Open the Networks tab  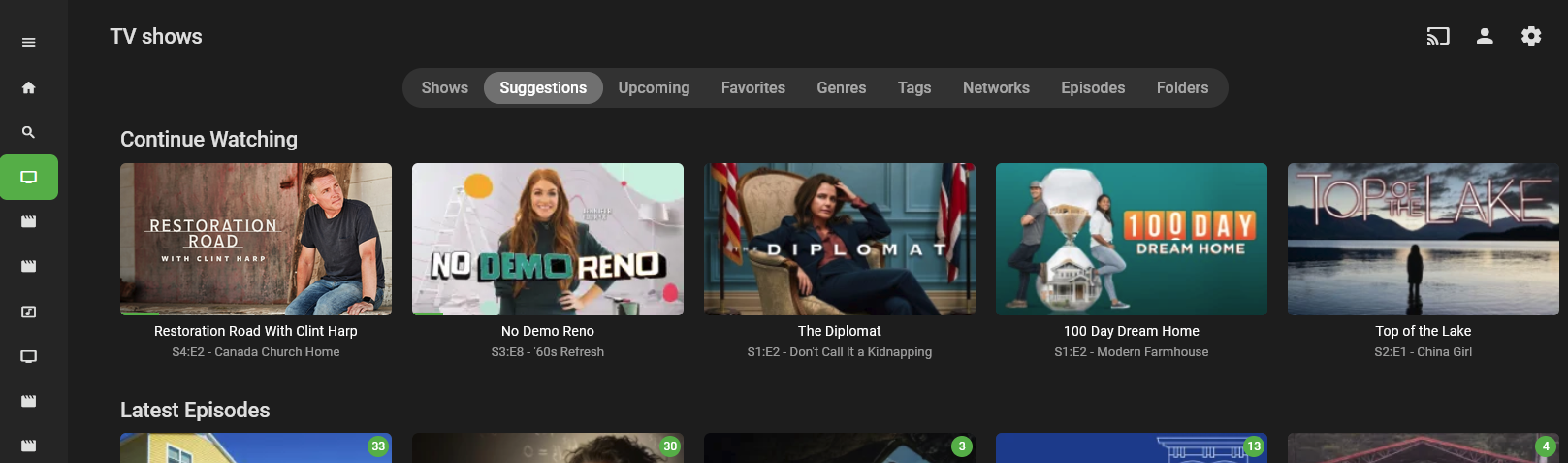tap(996, 88)
